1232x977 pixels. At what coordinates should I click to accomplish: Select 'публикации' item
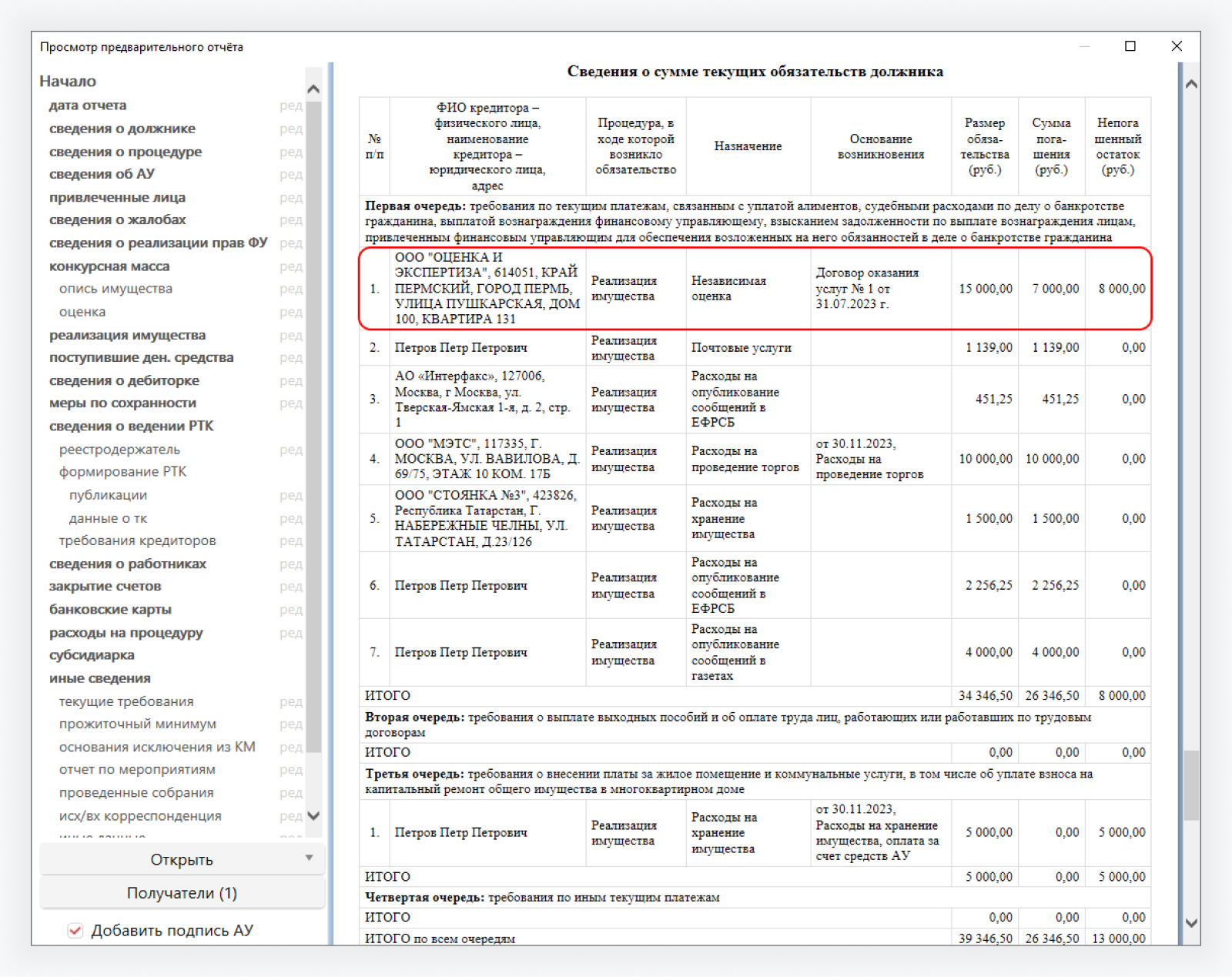108,495
